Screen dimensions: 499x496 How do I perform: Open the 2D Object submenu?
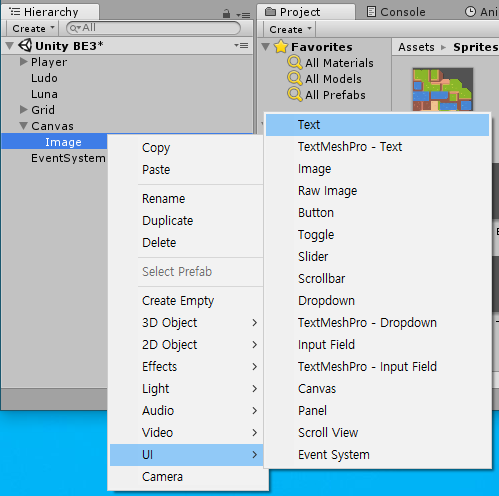click(186, 345)
